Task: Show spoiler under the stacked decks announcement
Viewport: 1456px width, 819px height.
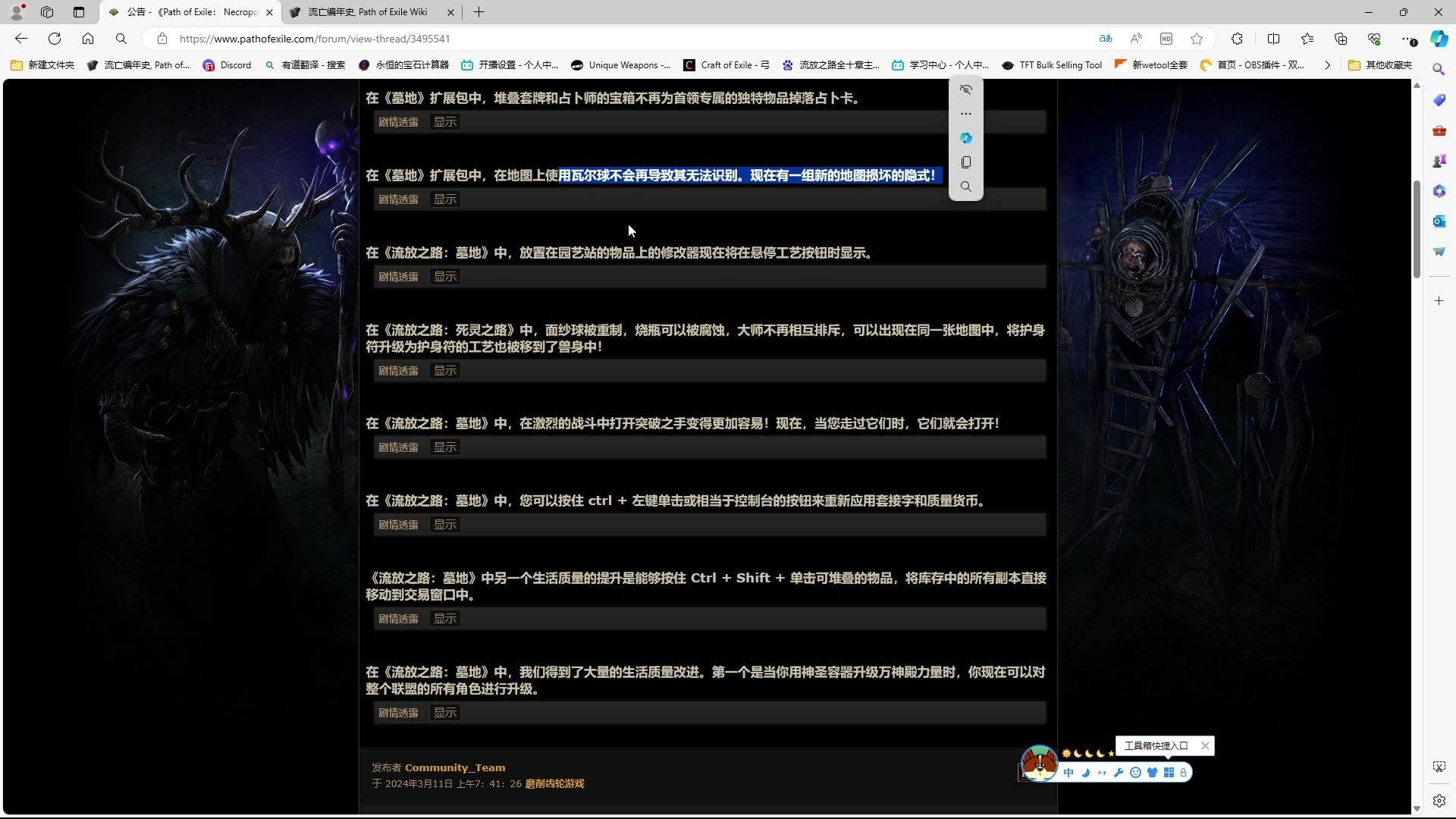Action: point(445,122)
